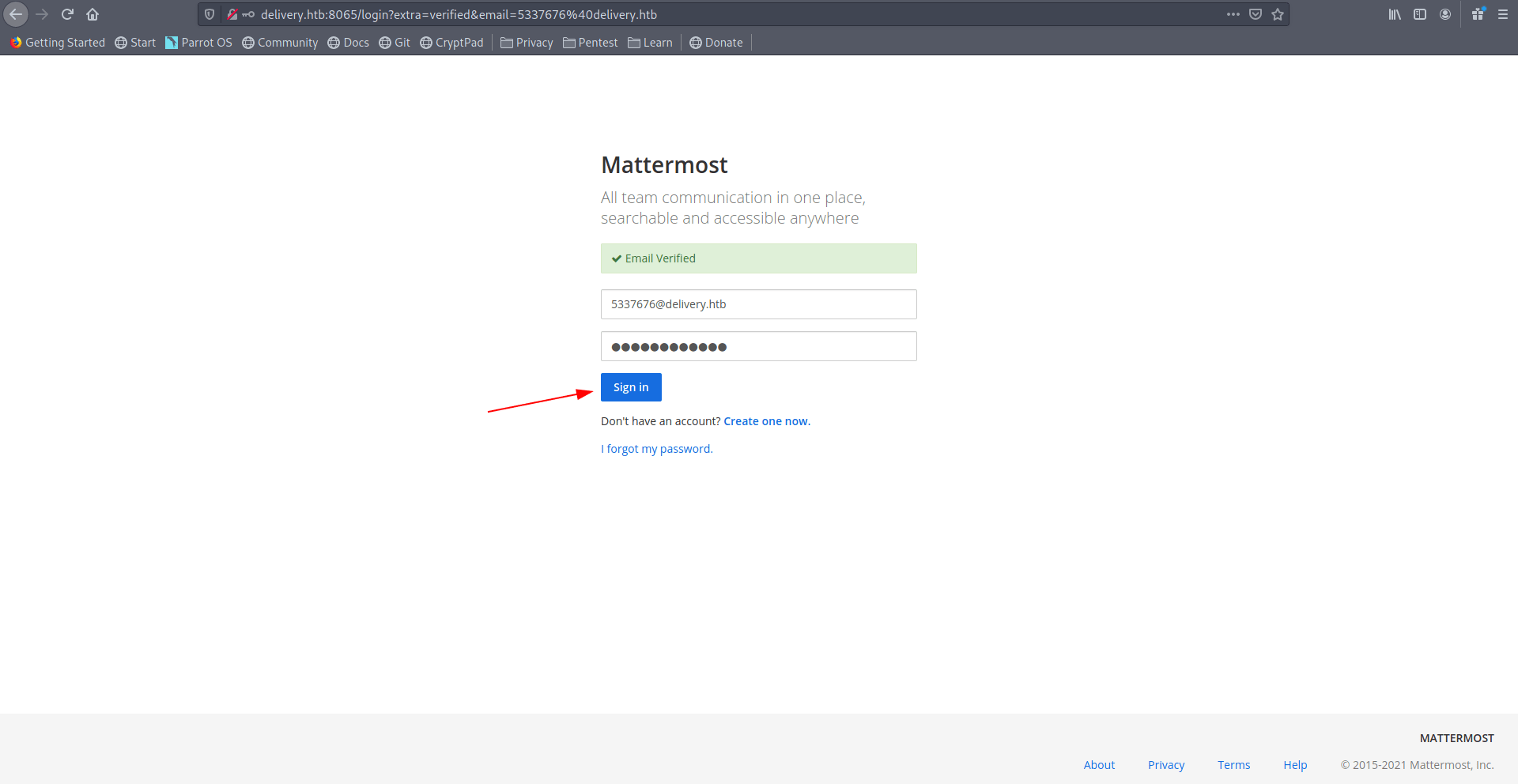Go back using the browser back arrow
This screenshot has height=784, width=1518.
pos(16,14)
